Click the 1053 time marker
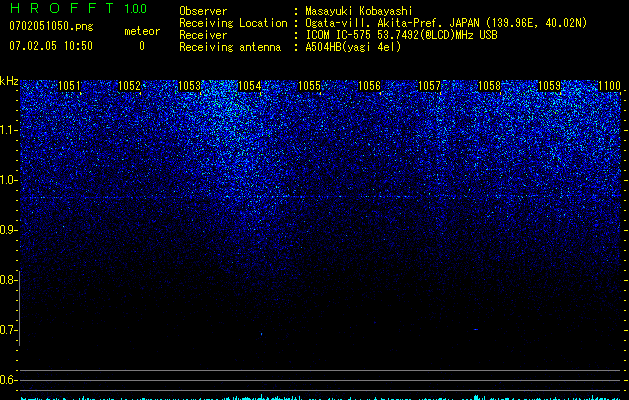This screenshot has width=629, height=400. pos(189,86)
